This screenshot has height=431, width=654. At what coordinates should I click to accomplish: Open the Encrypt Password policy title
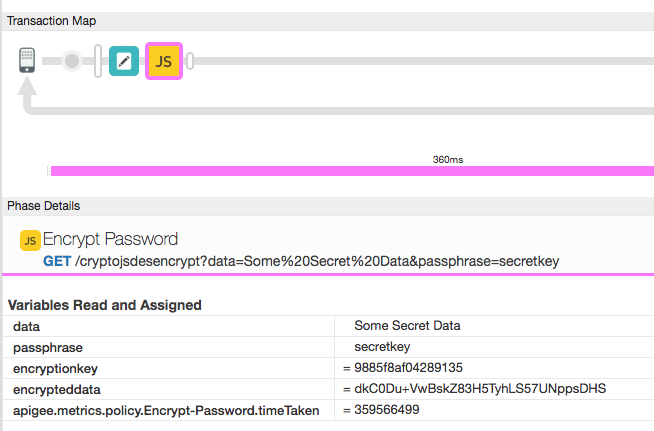pos(111,240)
